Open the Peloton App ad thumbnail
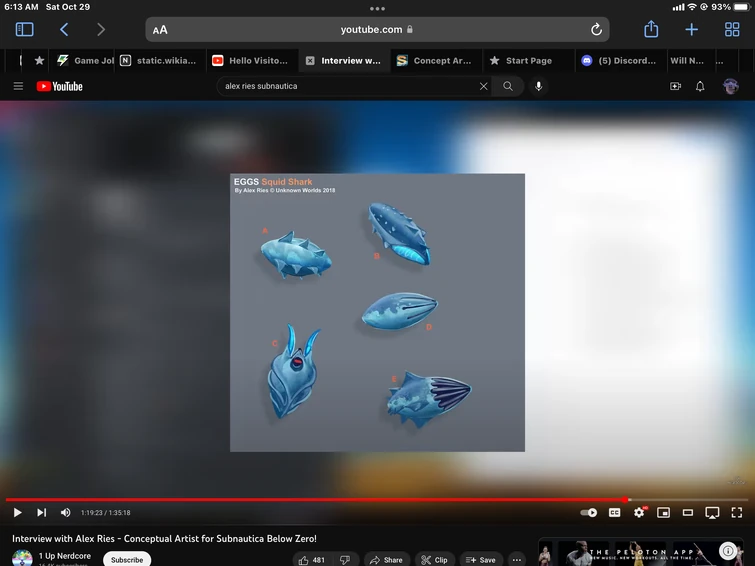Viewport: 755px width, 566px height. (643, 552)
